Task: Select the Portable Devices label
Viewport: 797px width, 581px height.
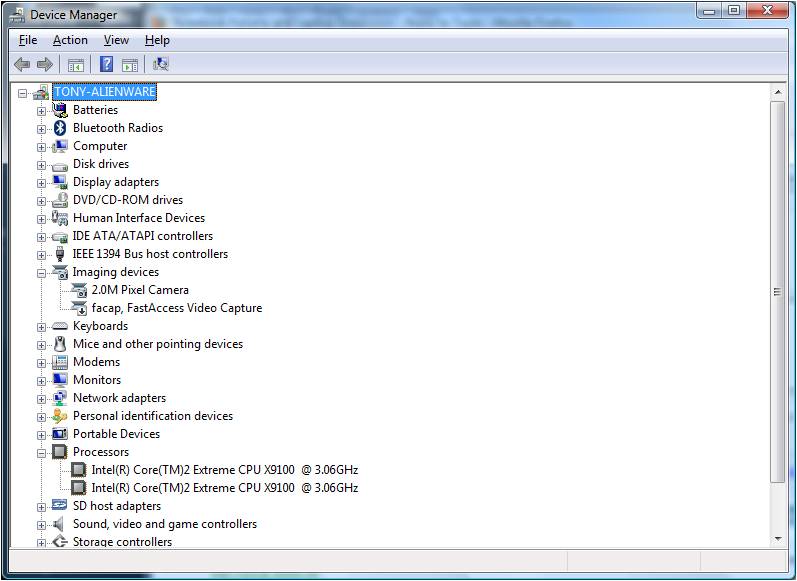Action: 116,434
